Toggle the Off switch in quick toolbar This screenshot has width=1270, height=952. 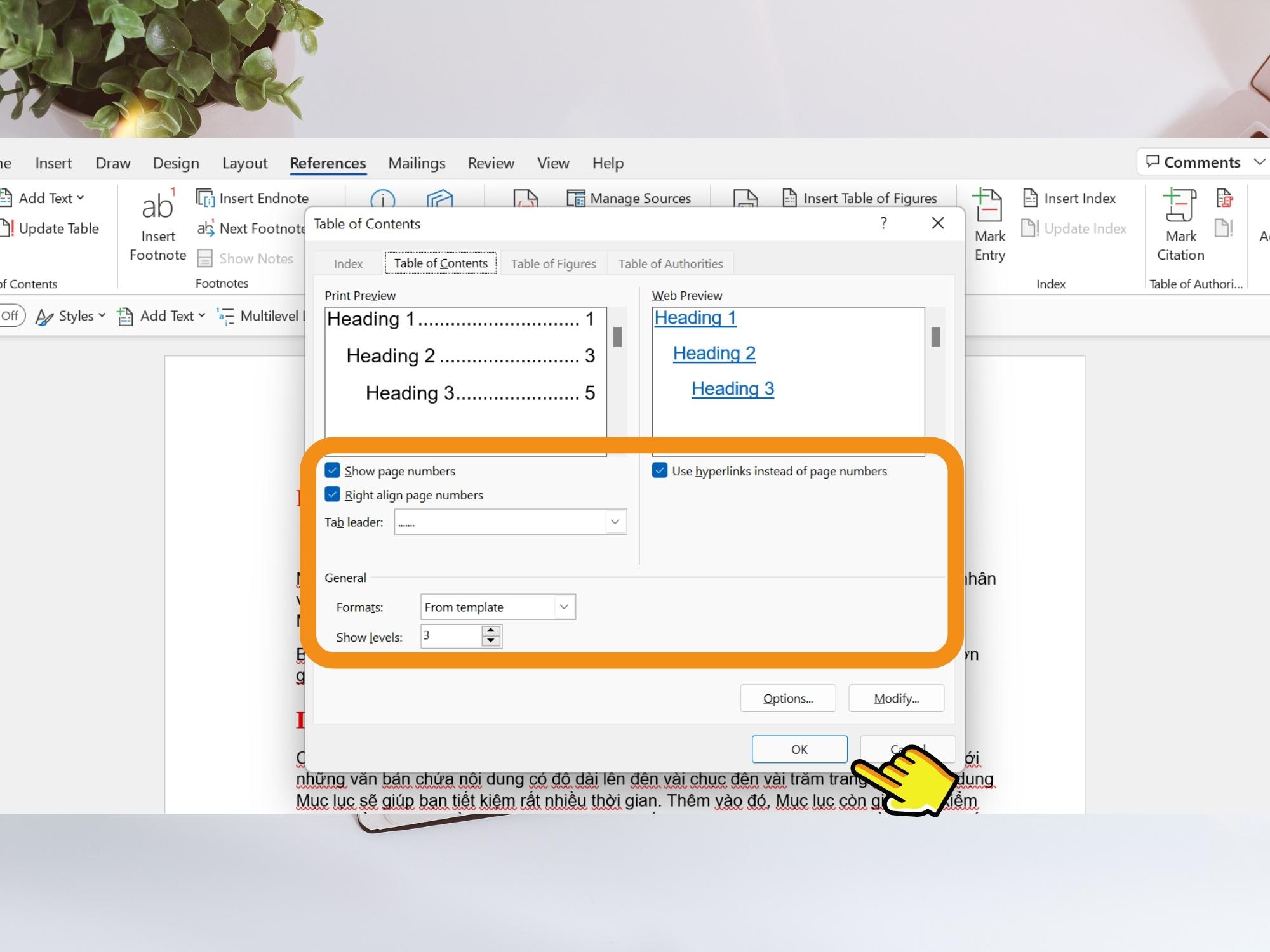pos(11,315)
